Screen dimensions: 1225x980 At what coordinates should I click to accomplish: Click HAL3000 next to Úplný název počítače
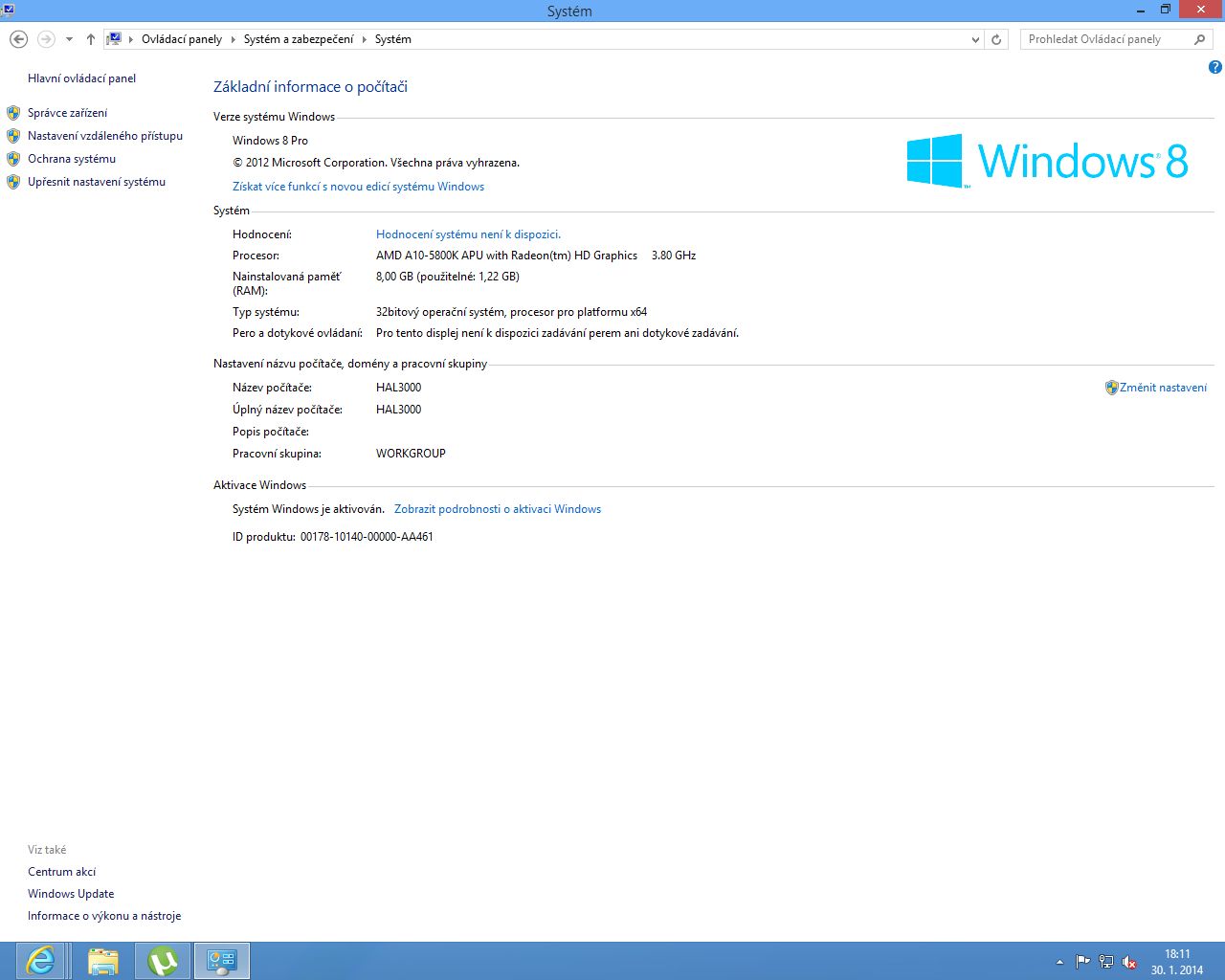click(x=398, y=410)
